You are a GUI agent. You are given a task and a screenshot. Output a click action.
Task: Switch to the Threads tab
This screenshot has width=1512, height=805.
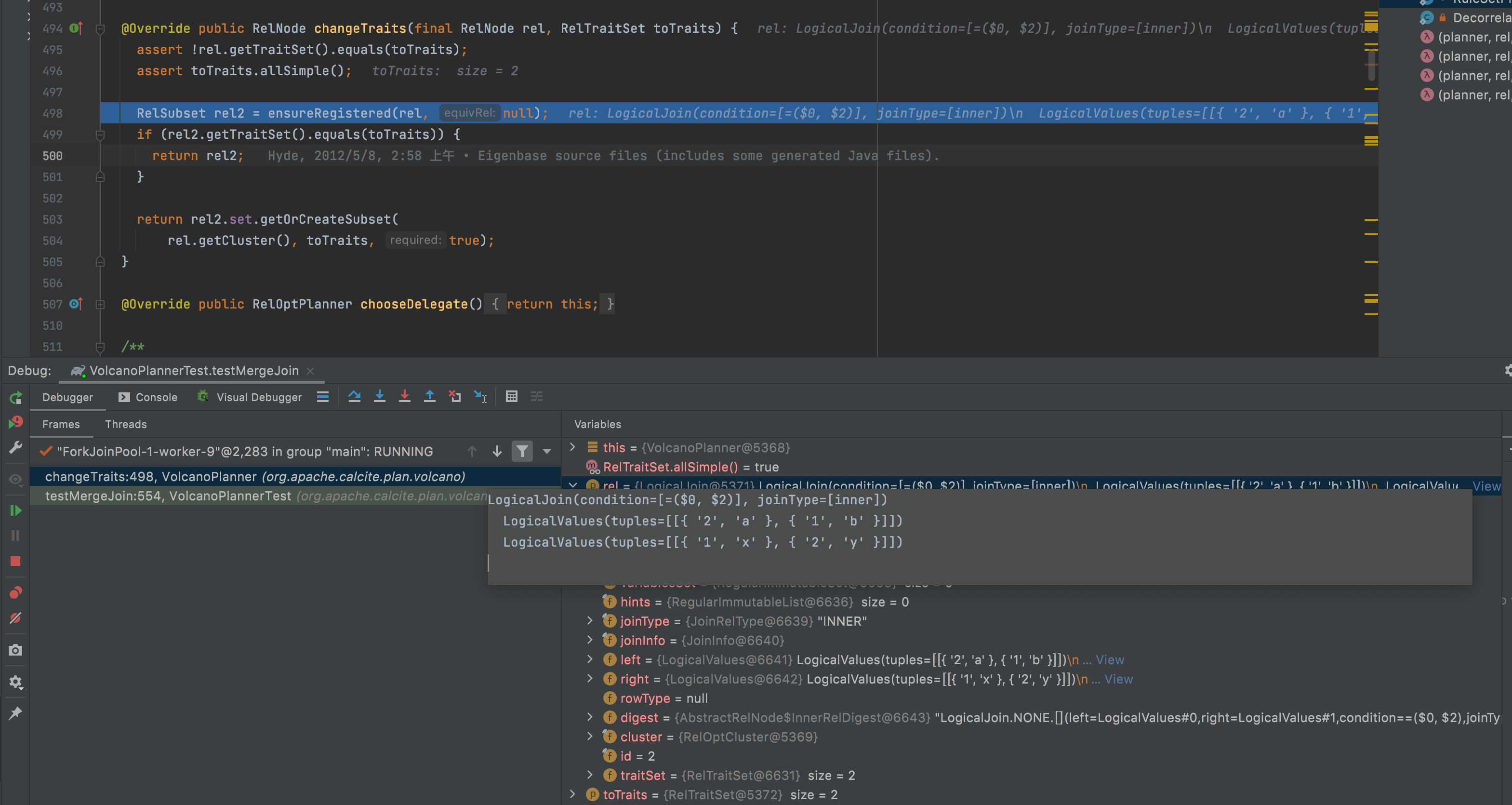[126, 424]
